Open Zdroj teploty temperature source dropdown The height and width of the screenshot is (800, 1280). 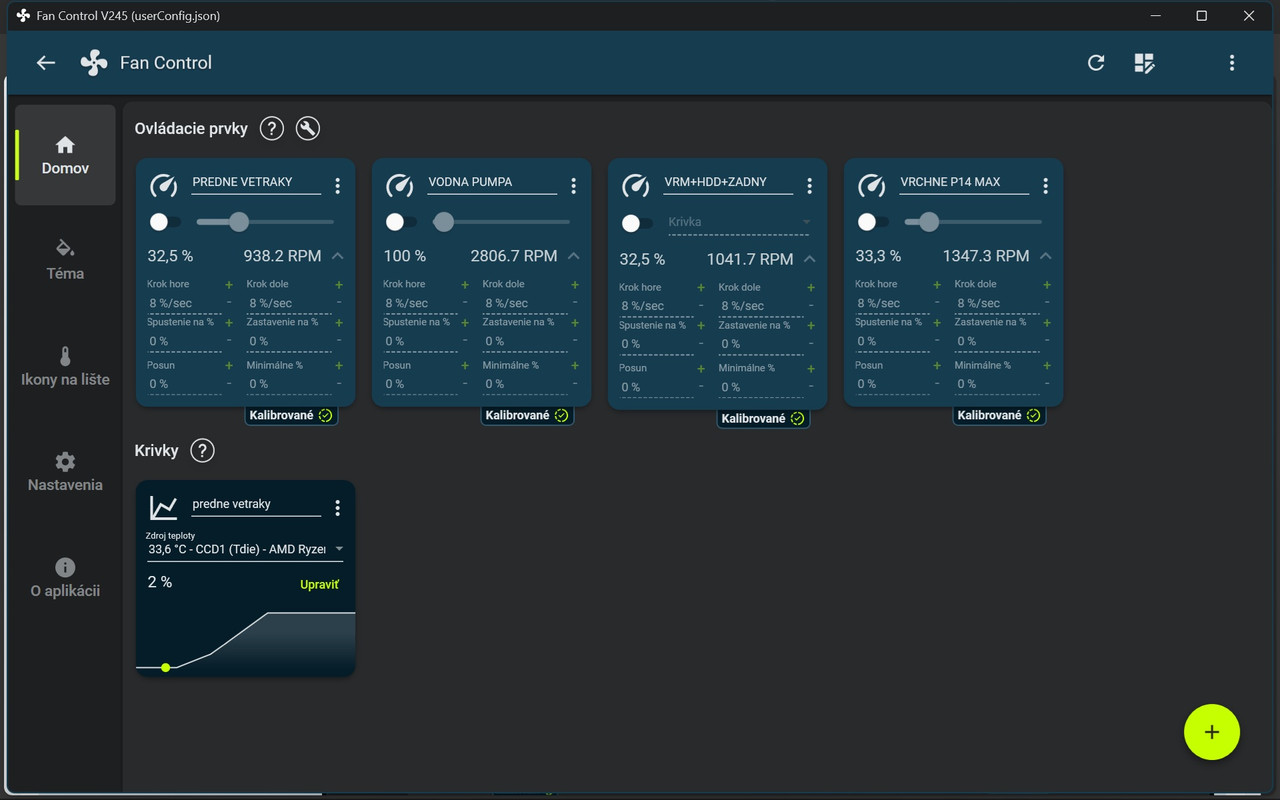click(246, 549)
